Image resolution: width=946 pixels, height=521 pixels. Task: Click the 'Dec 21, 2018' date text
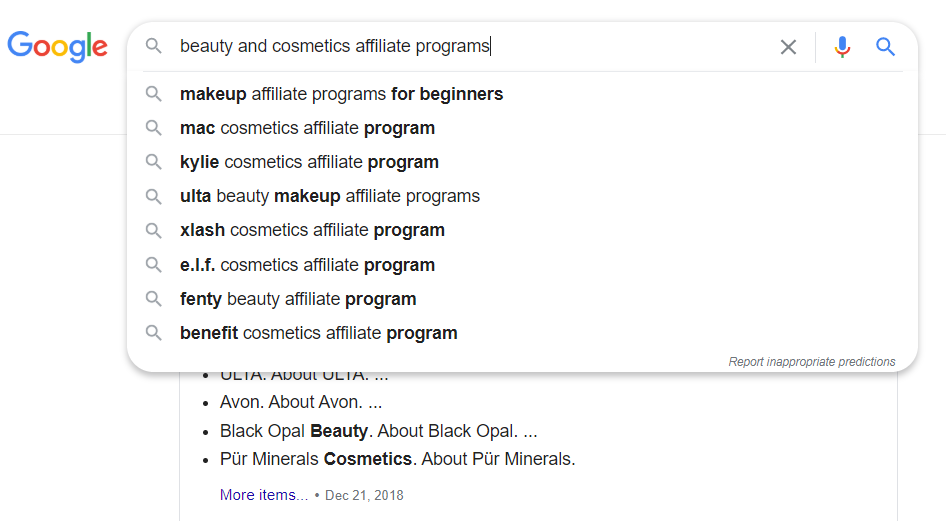click(x=364, y=496)
